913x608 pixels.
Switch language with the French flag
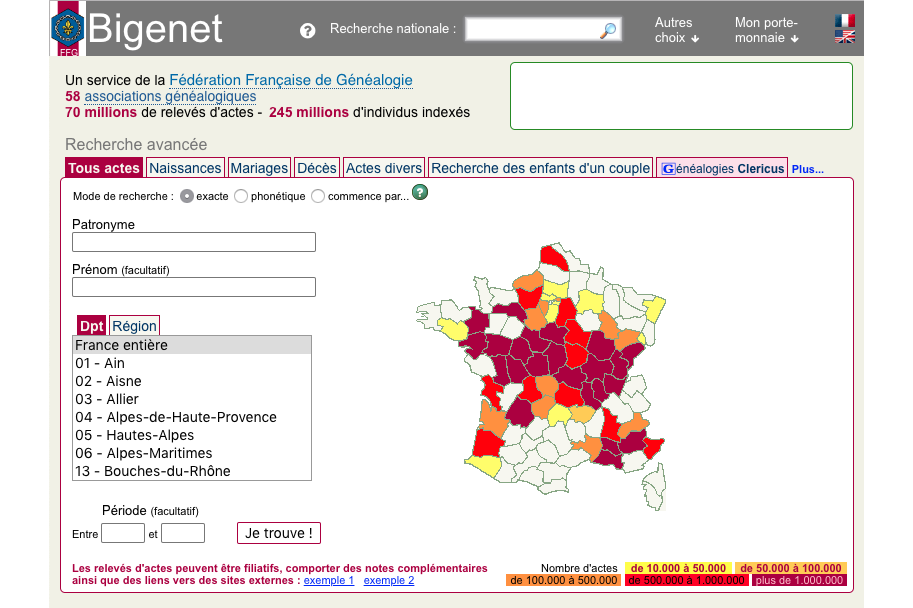pyautogui.click(x=844, y=21)
